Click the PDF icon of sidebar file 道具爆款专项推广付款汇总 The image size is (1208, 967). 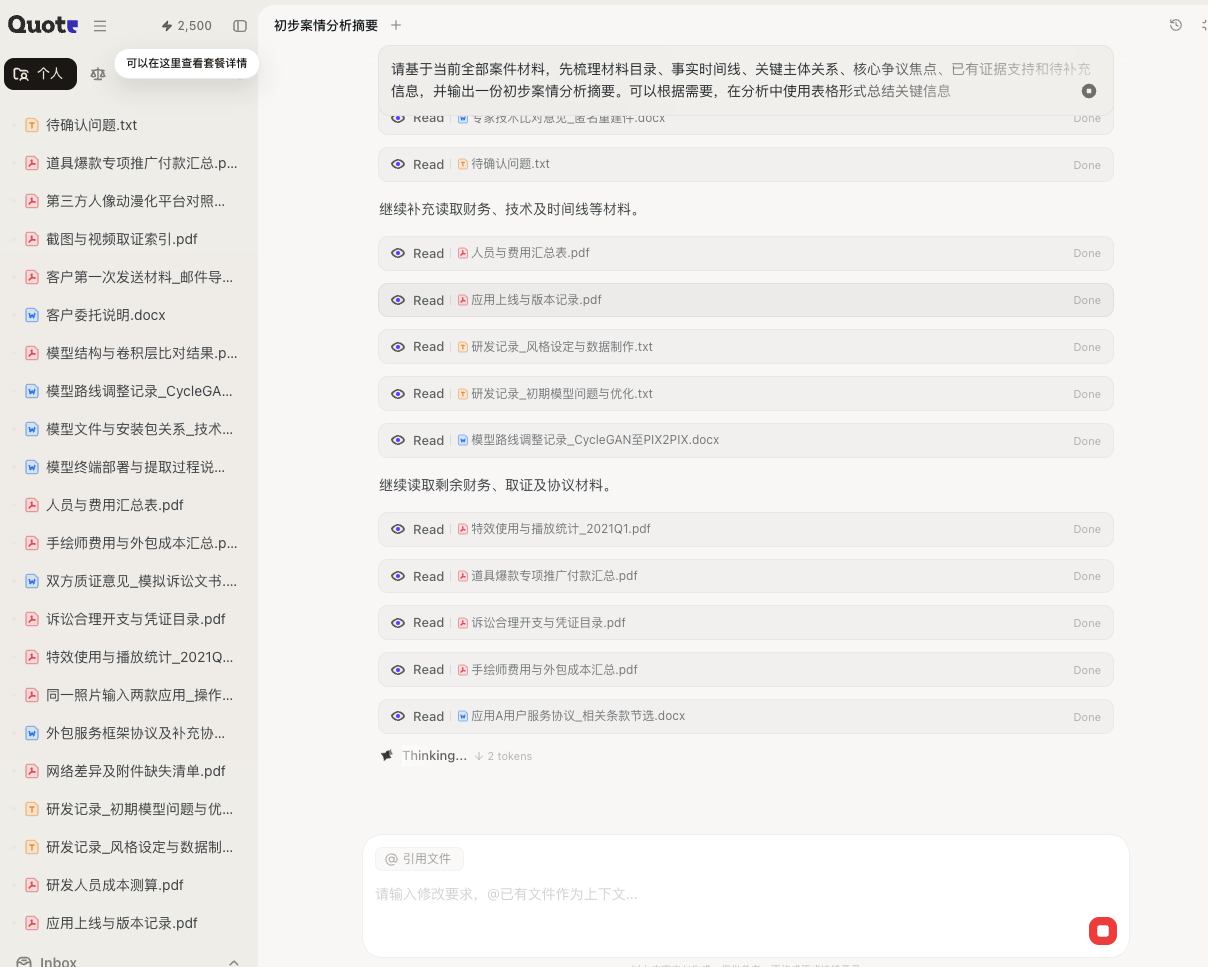click(32, 163)
